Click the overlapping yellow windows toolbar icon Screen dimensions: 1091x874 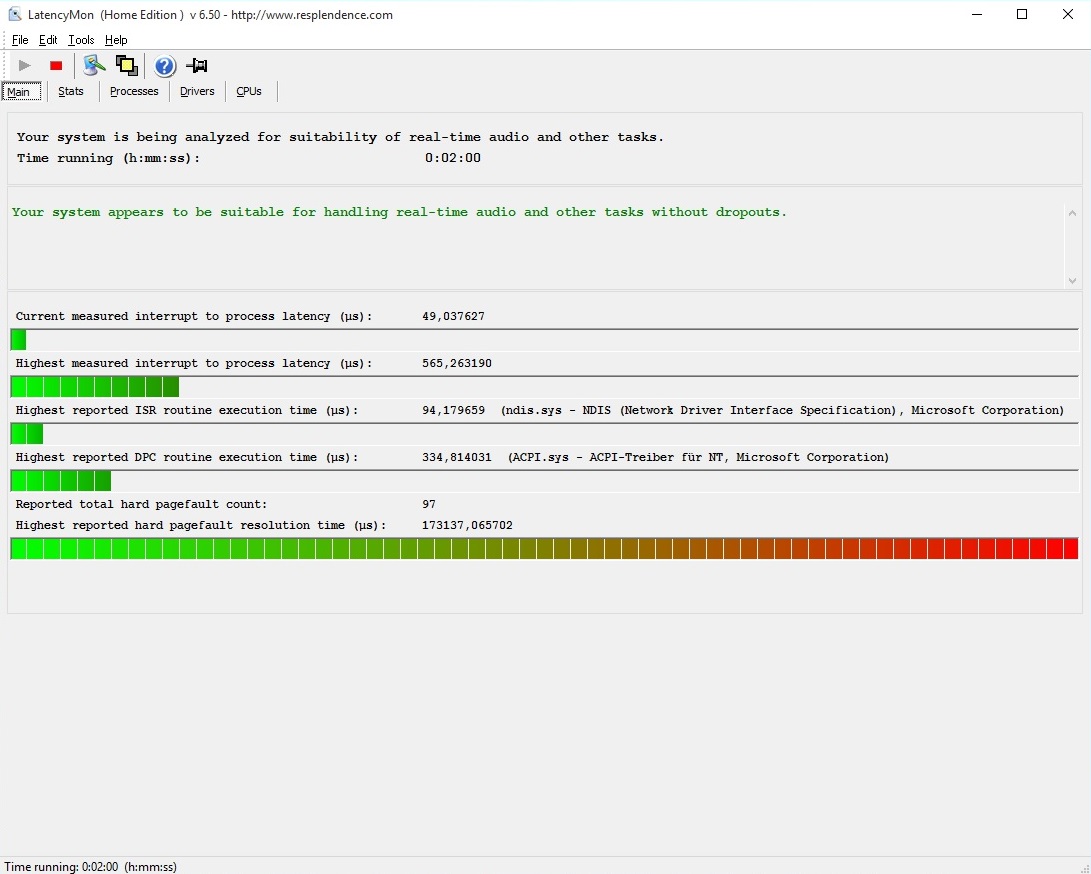tap(127, 65)
